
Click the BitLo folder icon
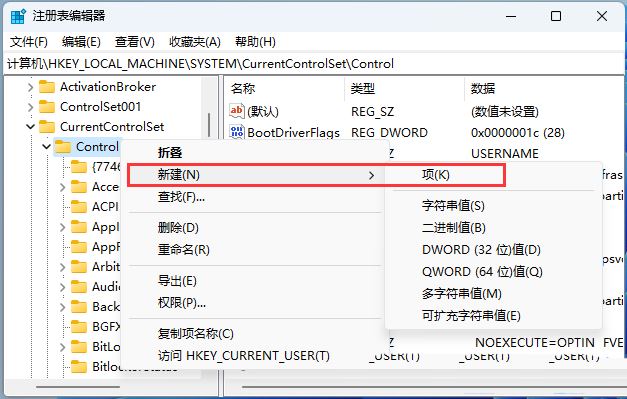79,347
